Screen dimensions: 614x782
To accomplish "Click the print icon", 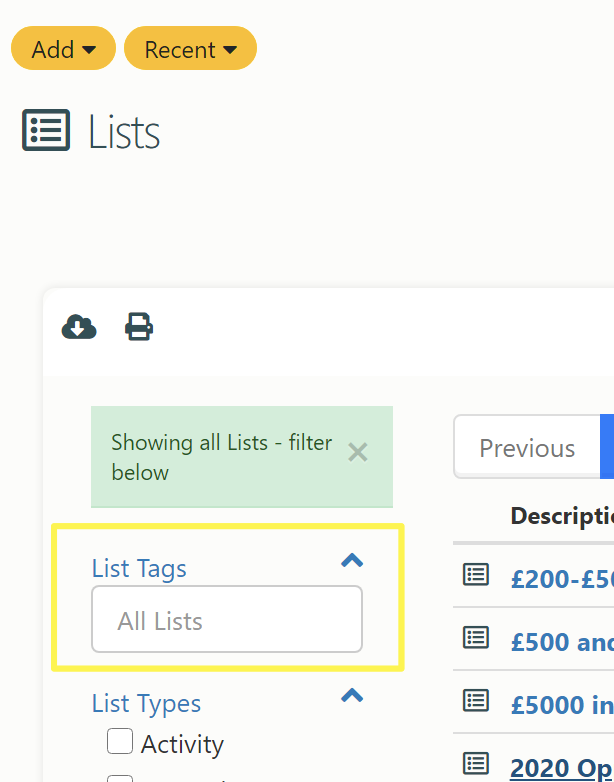I will [x=139, y=327].
